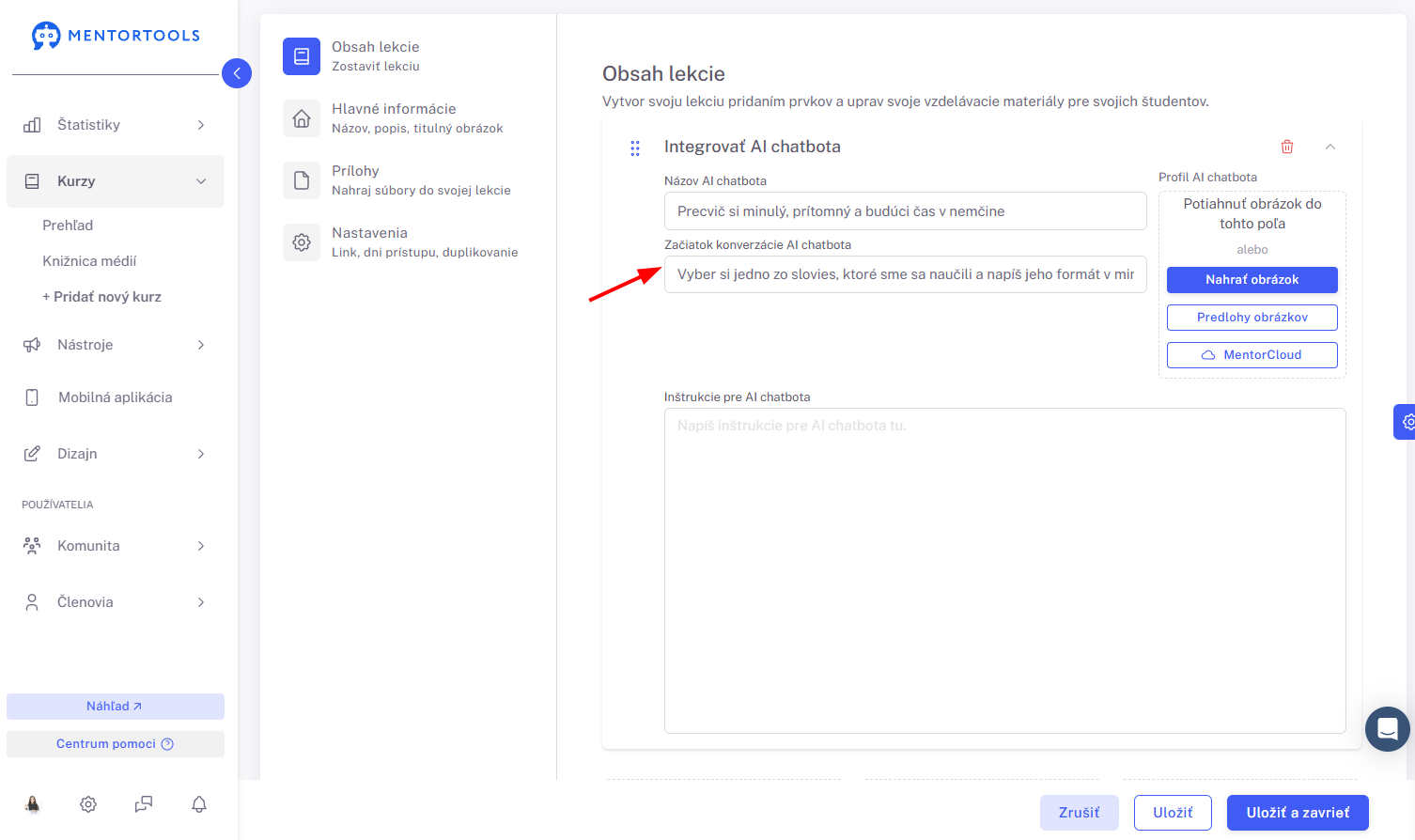The width and height of the screenshot is (1415, 840).
Task: Collapse the Kurzy menu
Action: pos(116,181)
